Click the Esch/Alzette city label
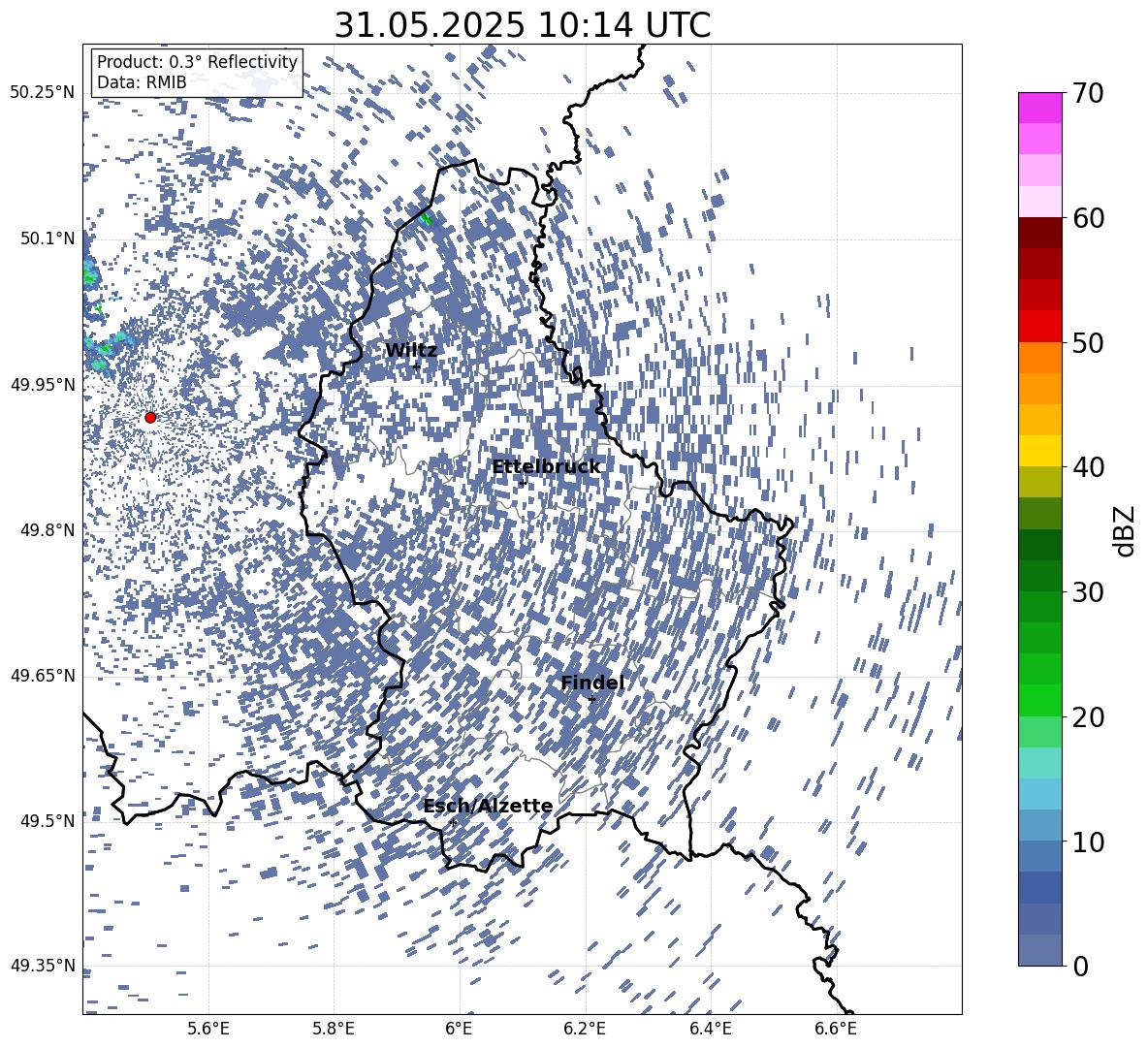The height and width of the screenshot is (1048, 1148). pos(488,806)
